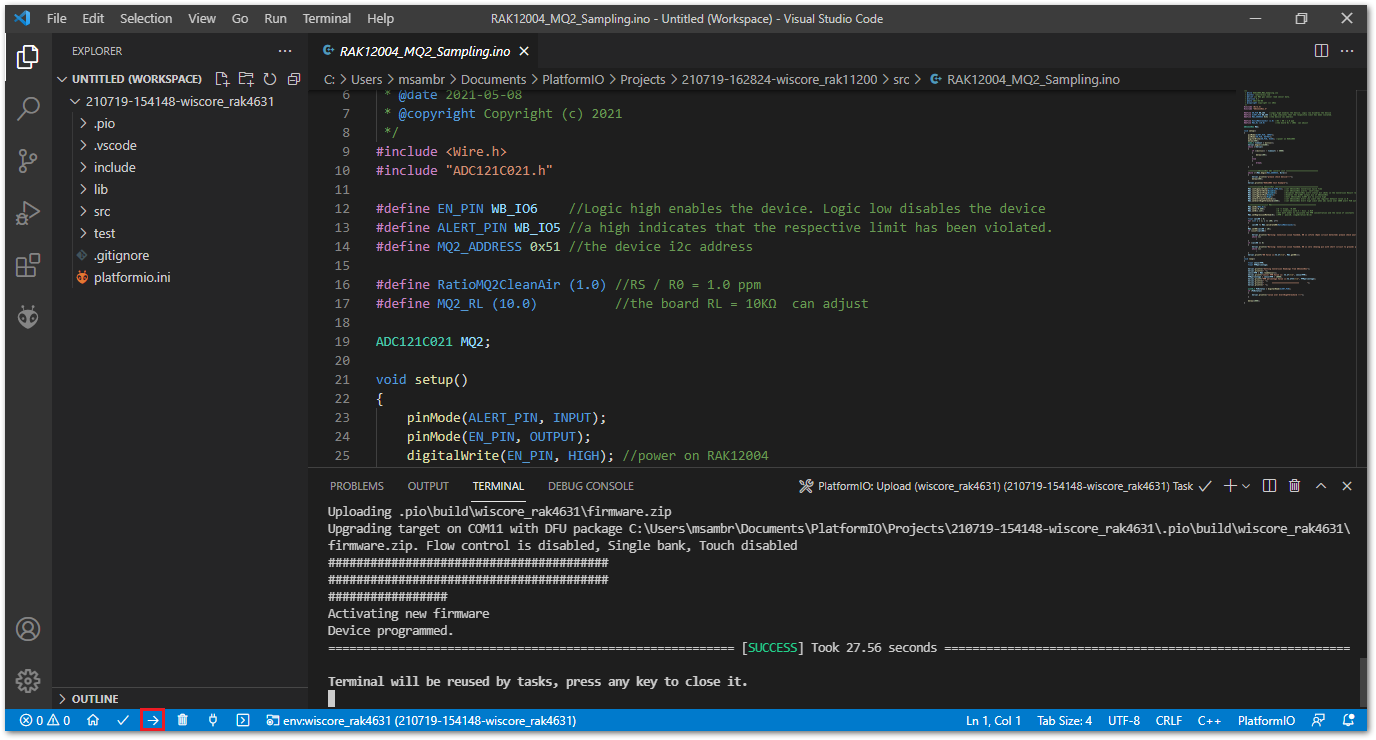
Task: Click the terminal vertical scrollbar
Action: tap(1364, 682)
